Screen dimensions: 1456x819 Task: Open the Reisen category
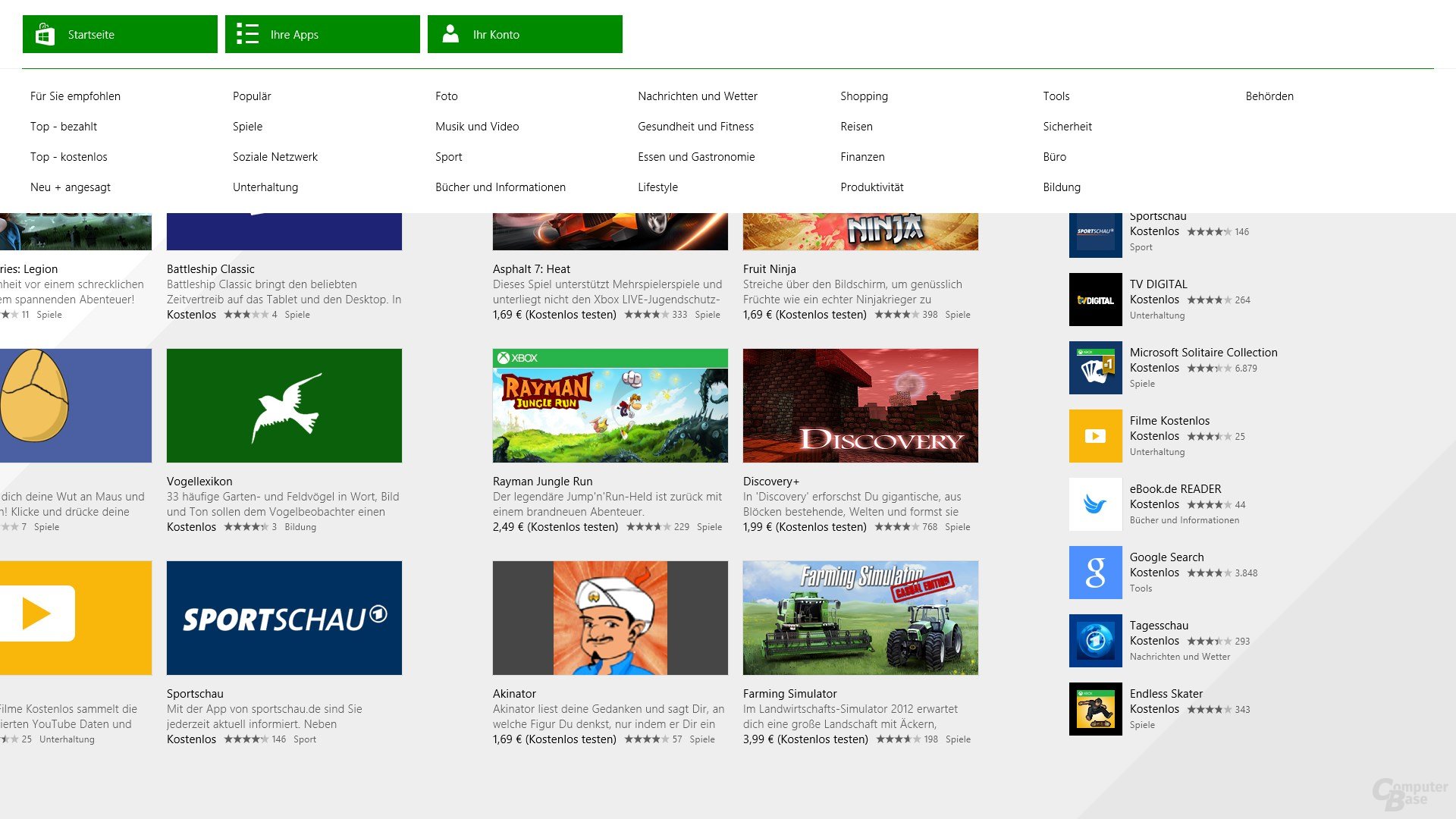coord(856,127)
